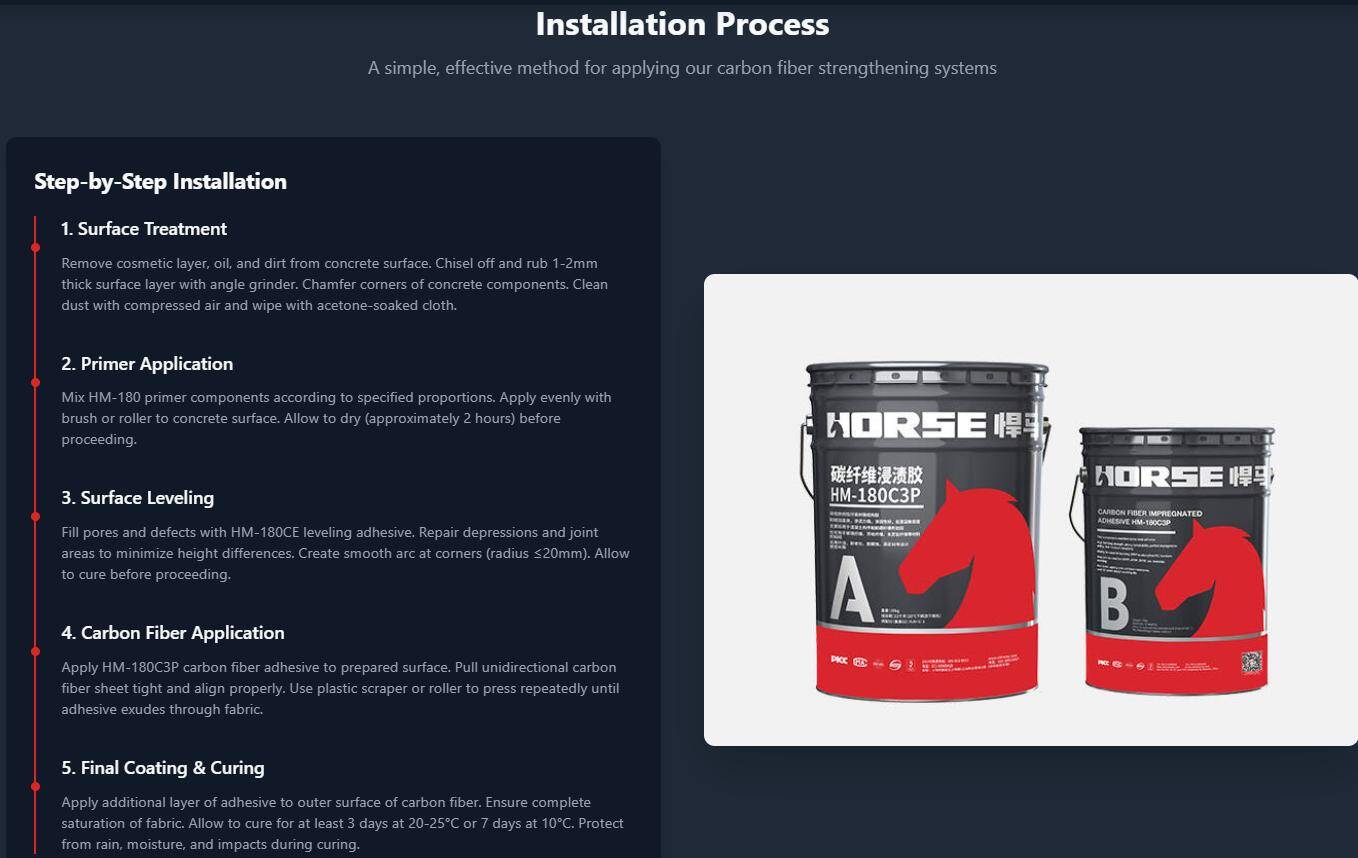
Task: Select the 3. Surface Leveling step heading
Action: (x=137, y=498)
